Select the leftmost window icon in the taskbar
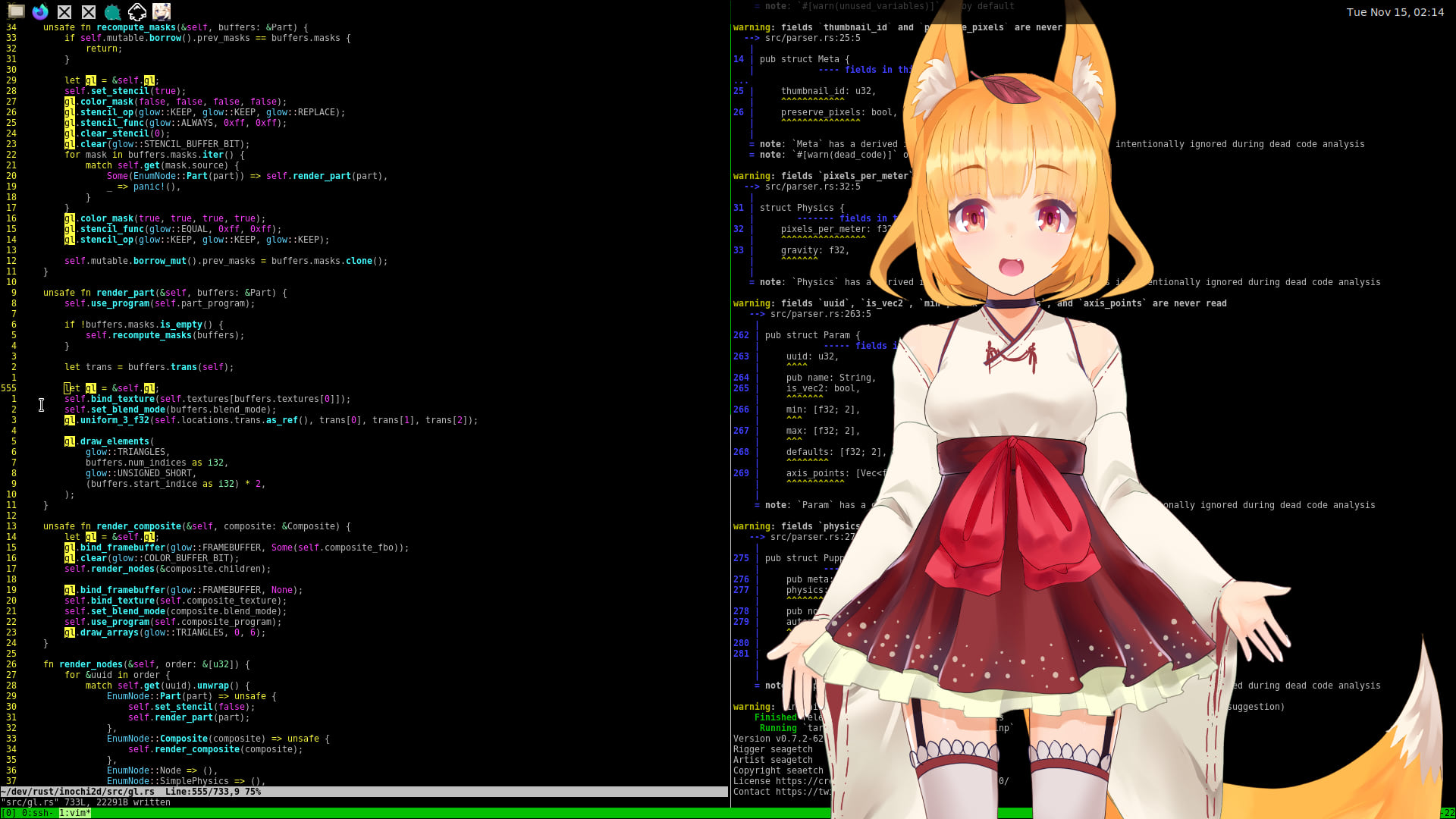The height and width of the screenshot is (819, 1456). (x=16, y=11)
